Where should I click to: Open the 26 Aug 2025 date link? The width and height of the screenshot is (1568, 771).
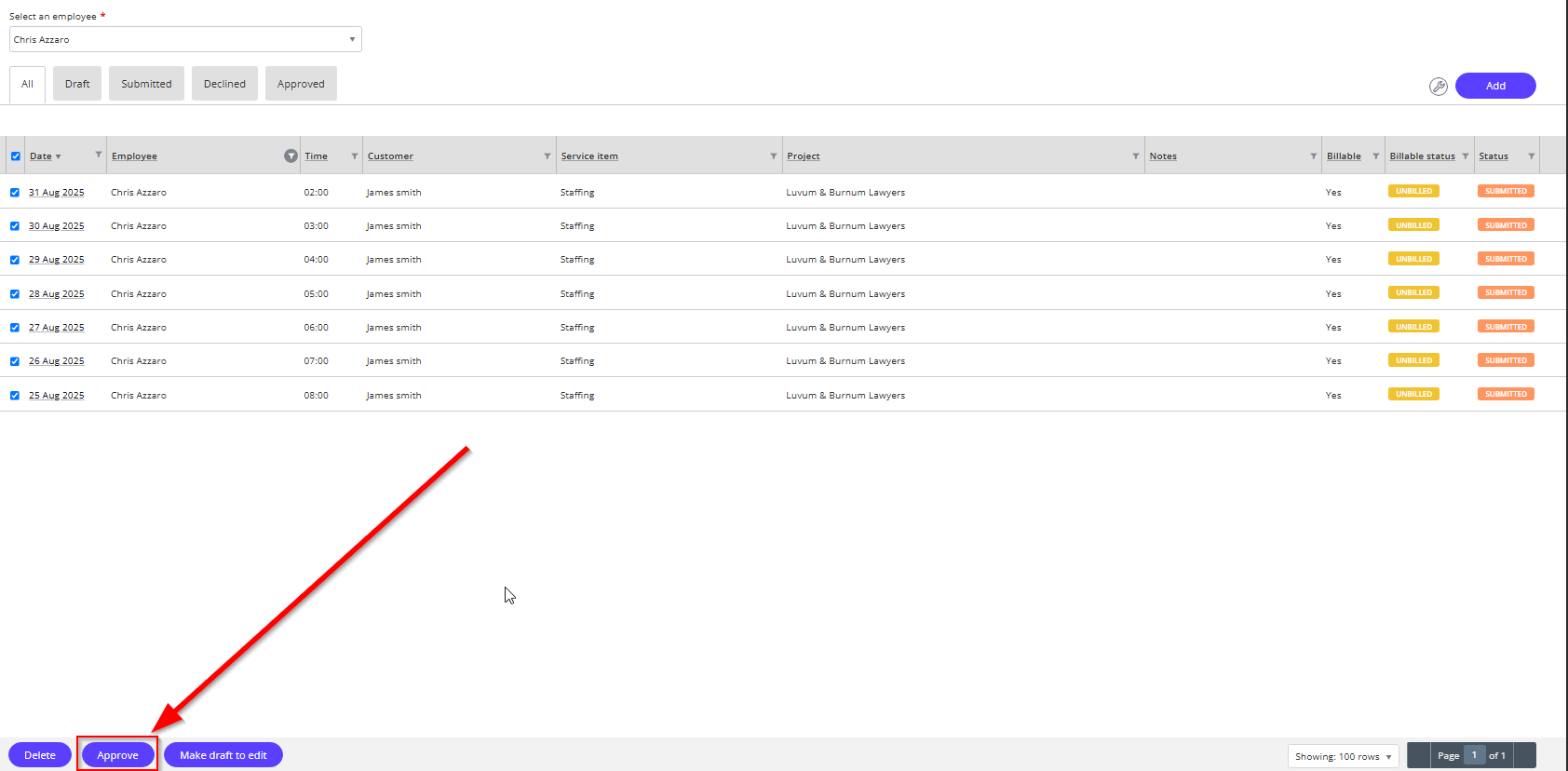point(56,361)
